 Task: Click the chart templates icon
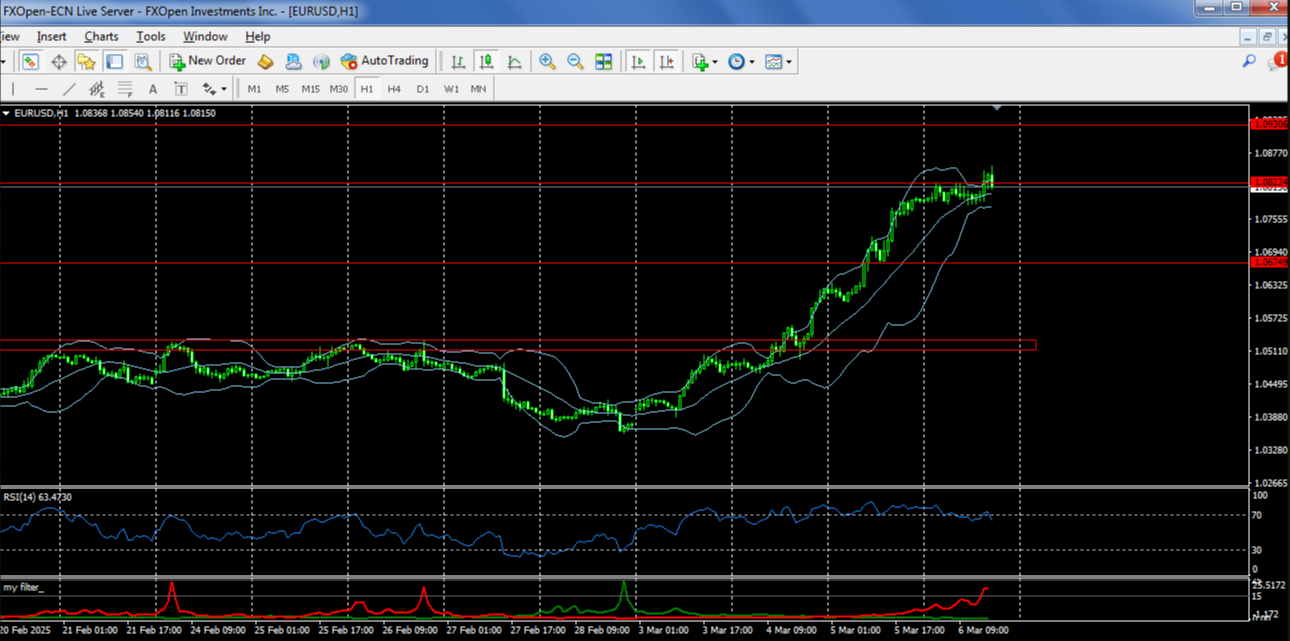point(774,62)
